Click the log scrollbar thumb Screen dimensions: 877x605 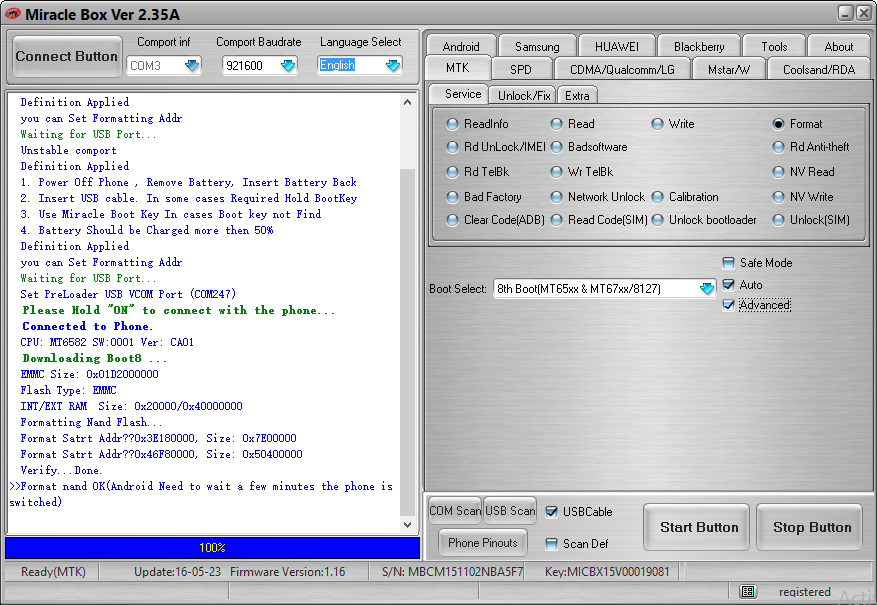pyautogui.click(x=407, y=341)
